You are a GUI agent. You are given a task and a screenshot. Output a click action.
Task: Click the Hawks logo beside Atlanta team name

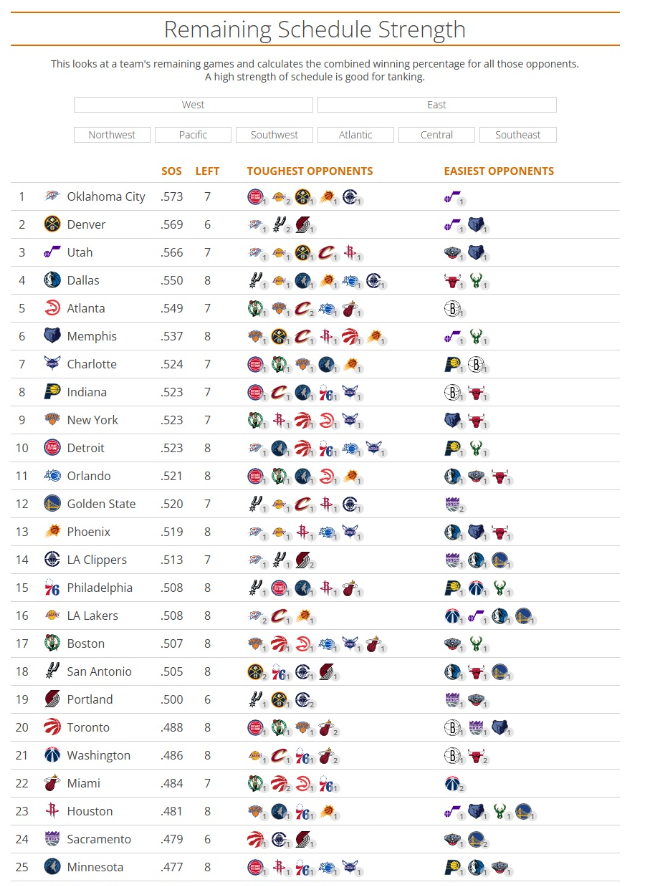coord(52,309)
